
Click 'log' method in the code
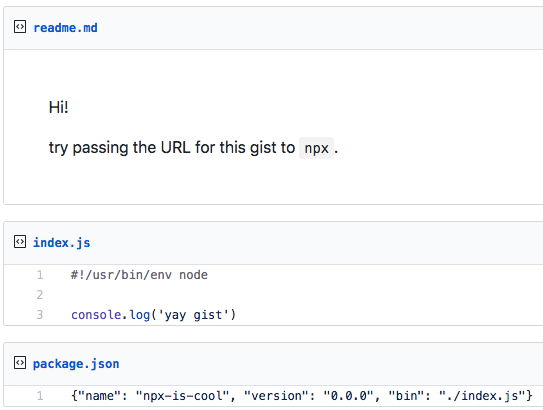click(140, 315)
